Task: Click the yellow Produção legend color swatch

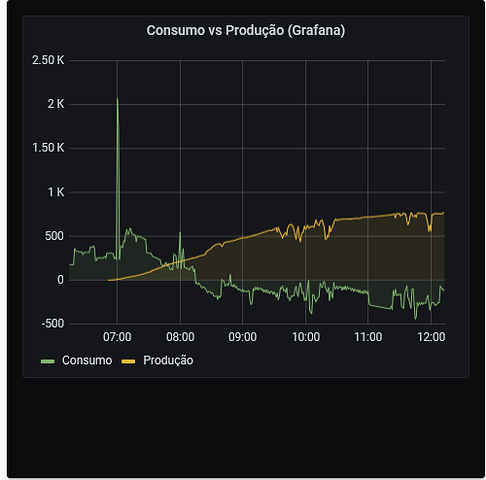Action: (128, 361)
